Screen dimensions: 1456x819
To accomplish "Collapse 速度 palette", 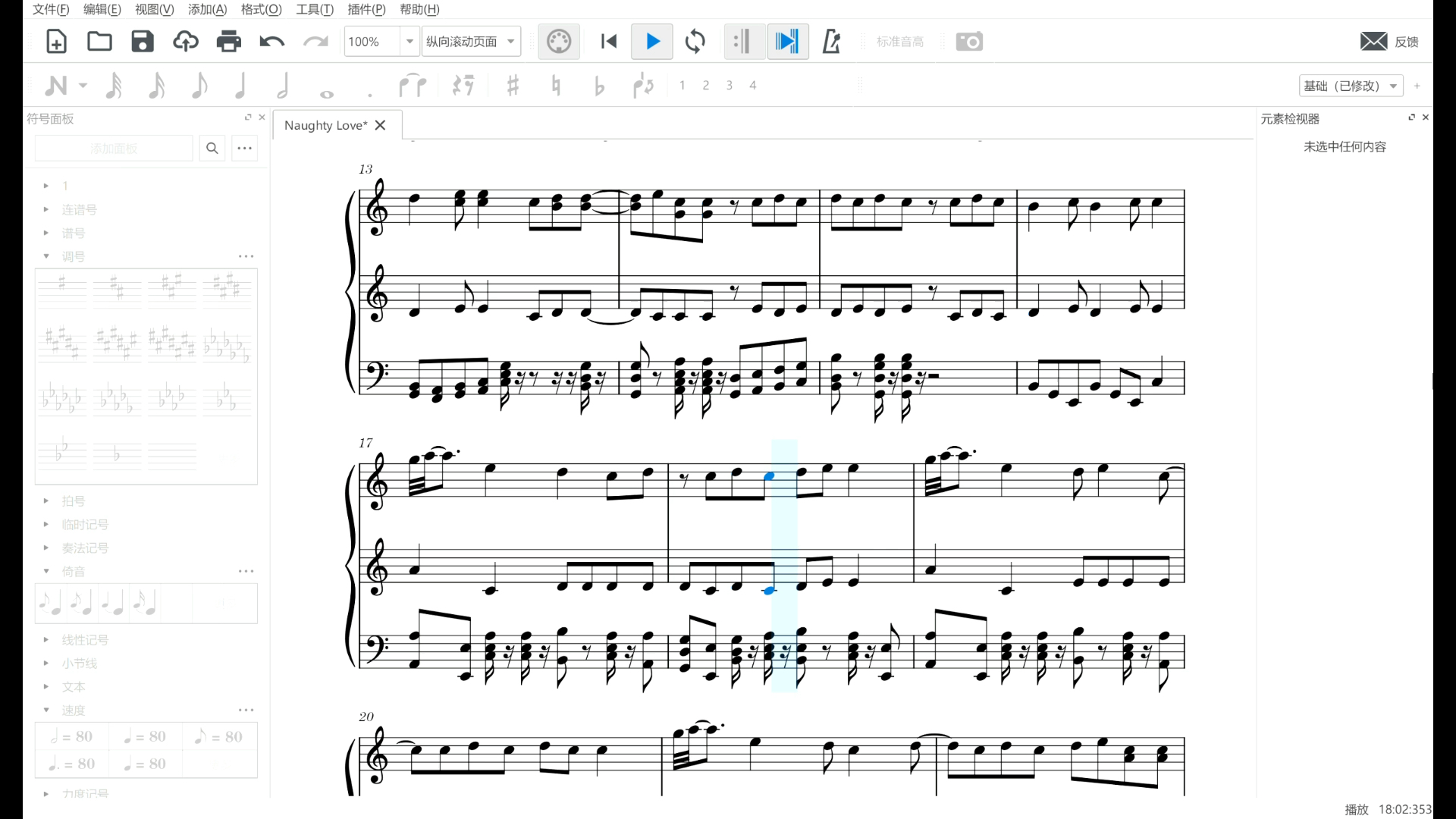I will coord(46,710).
